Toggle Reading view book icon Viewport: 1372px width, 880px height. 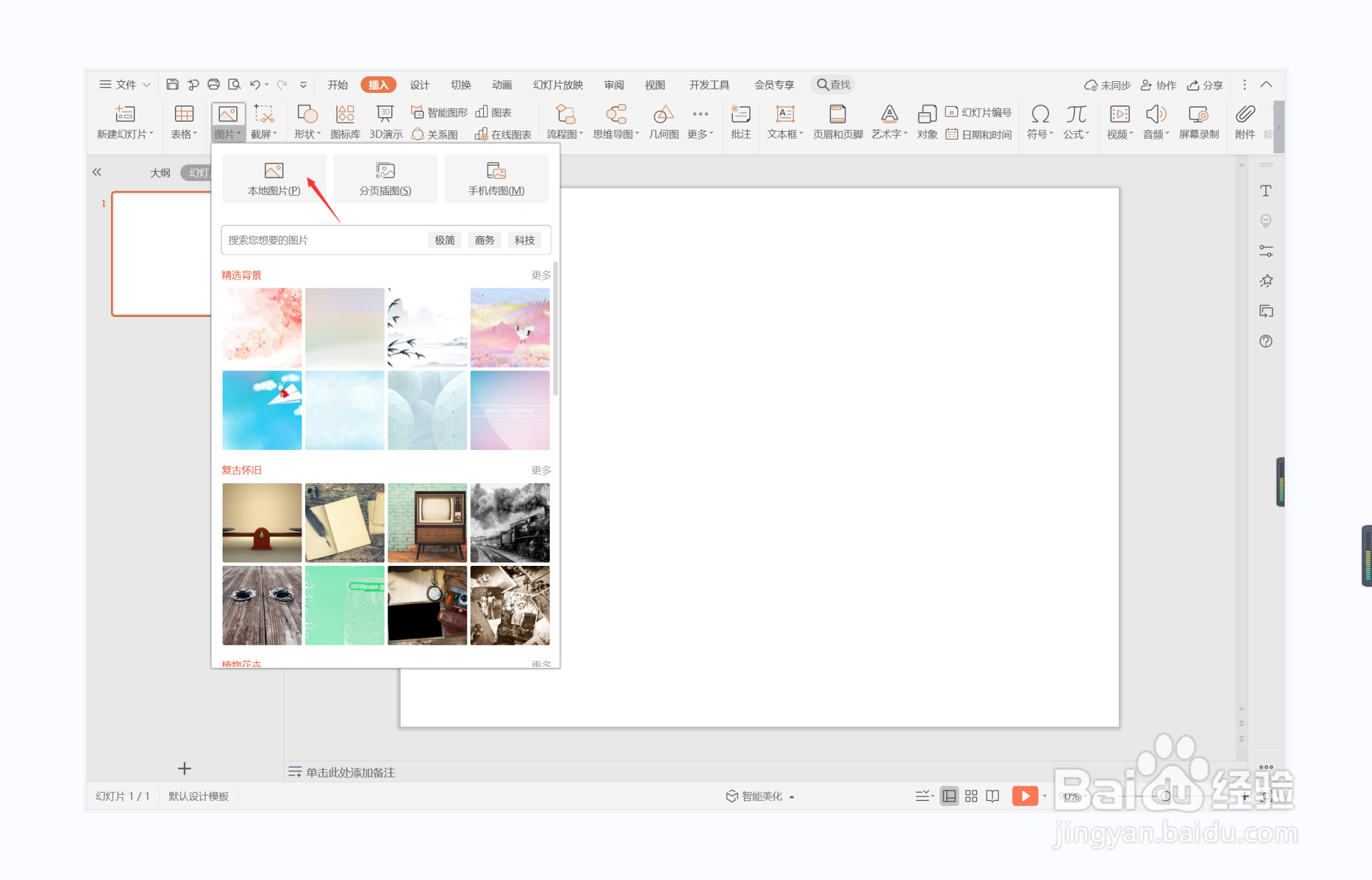[x=993, y=796]
